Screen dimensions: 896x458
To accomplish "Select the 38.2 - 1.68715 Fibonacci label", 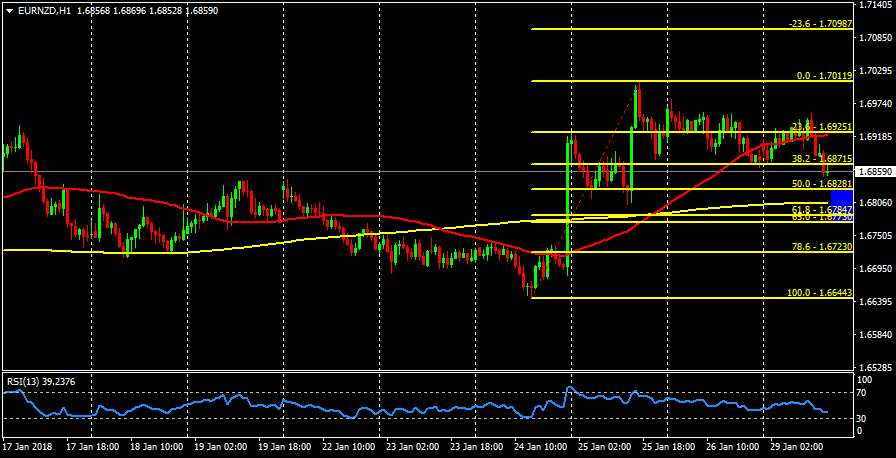I will pyautogui.click(x=821, y=158).
